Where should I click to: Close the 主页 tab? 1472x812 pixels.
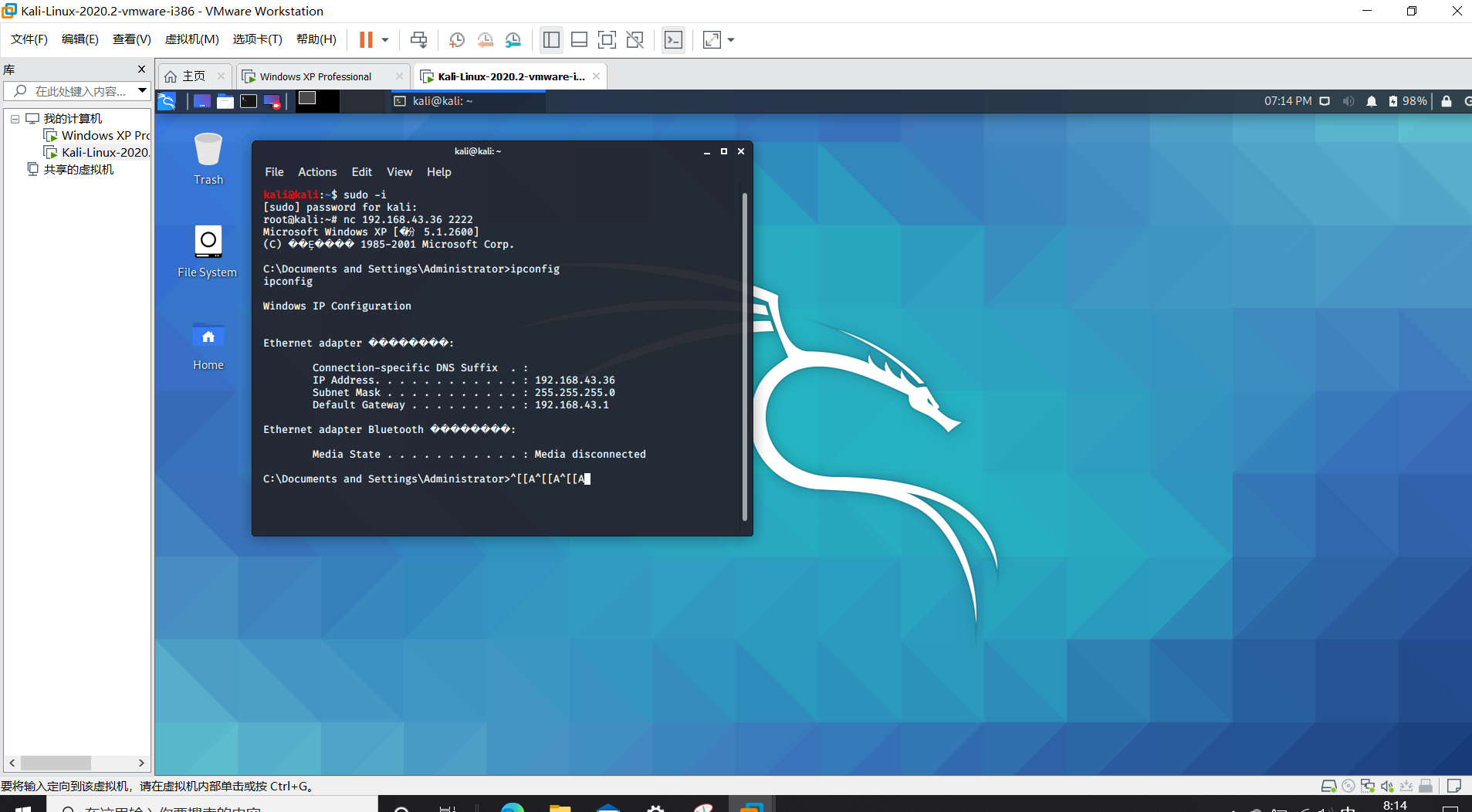pyautogui.click(x=221, y=76)
